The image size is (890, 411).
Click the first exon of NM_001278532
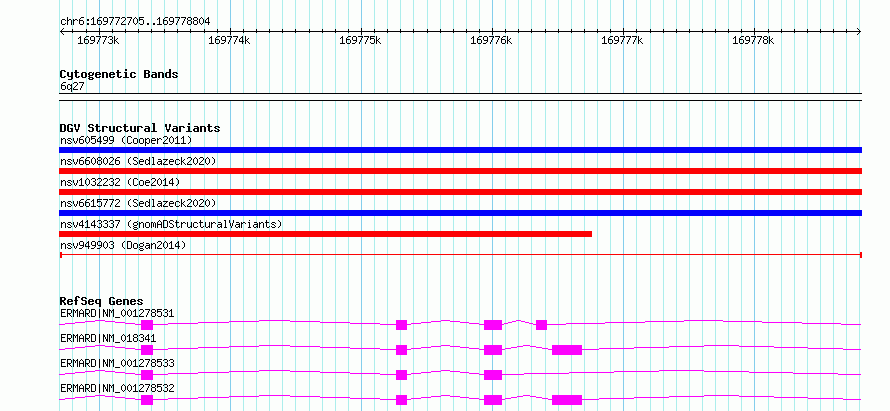pos(147,400)
